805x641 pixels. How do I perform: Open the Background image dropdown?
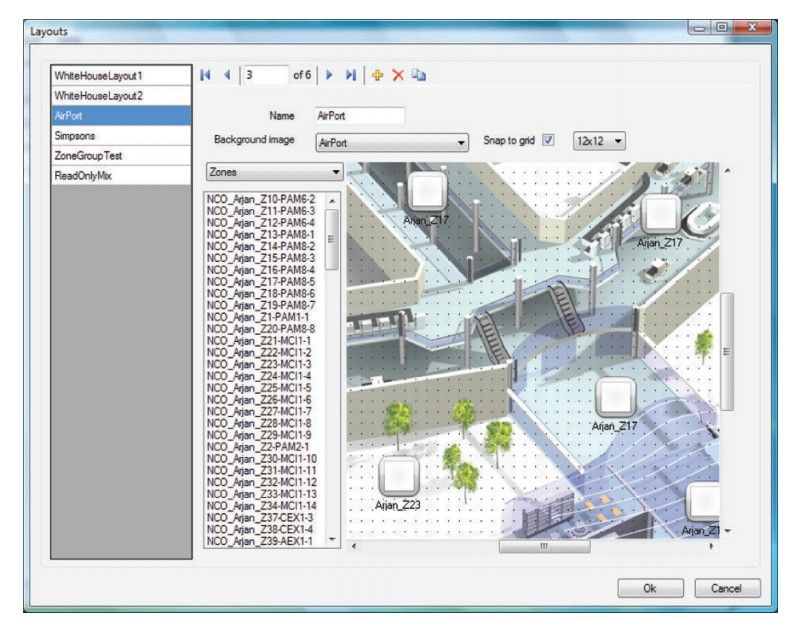tap(392, 143)
